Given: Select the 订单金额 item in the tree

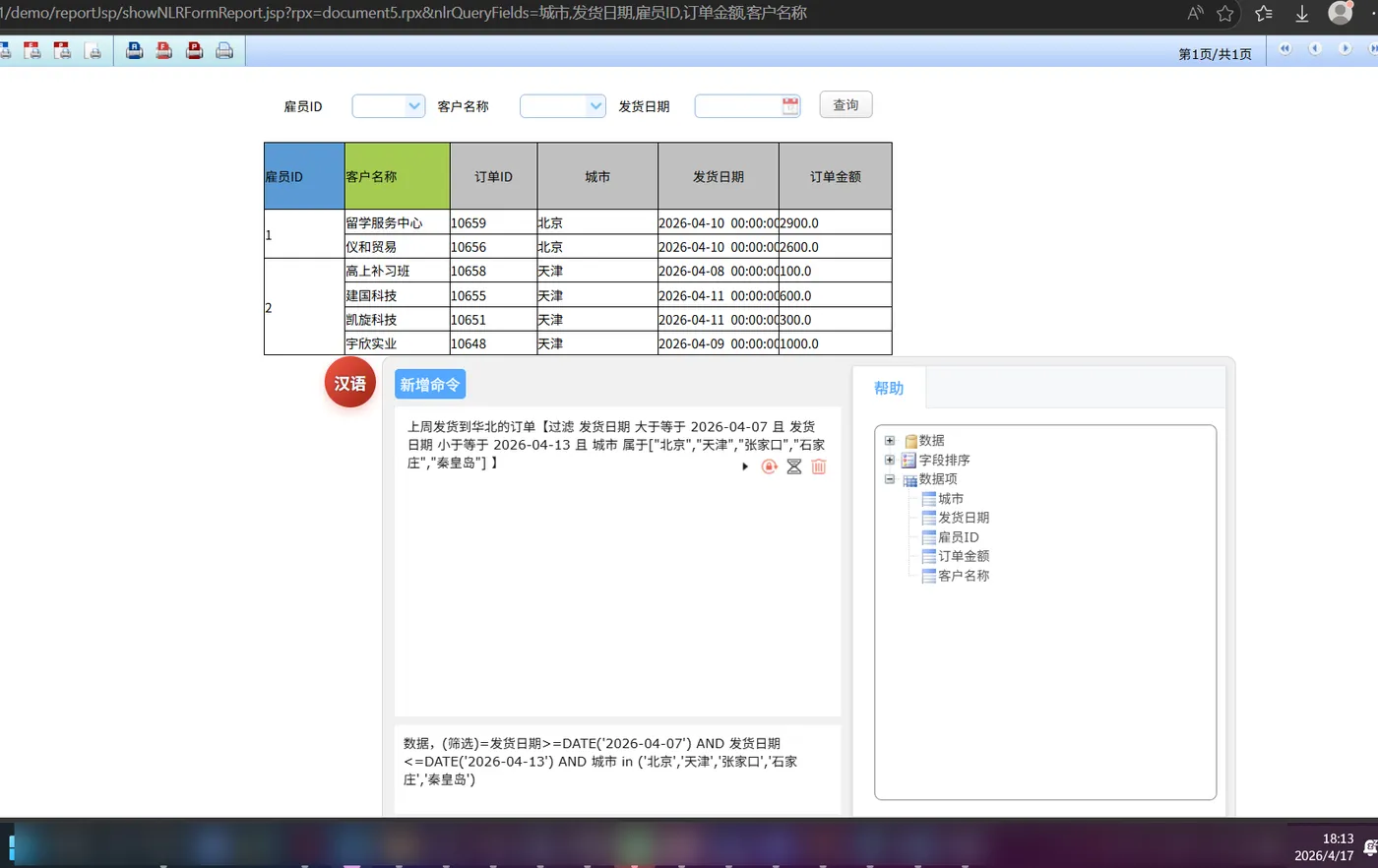Looking at the screenshot, I should tap(965, 556).
